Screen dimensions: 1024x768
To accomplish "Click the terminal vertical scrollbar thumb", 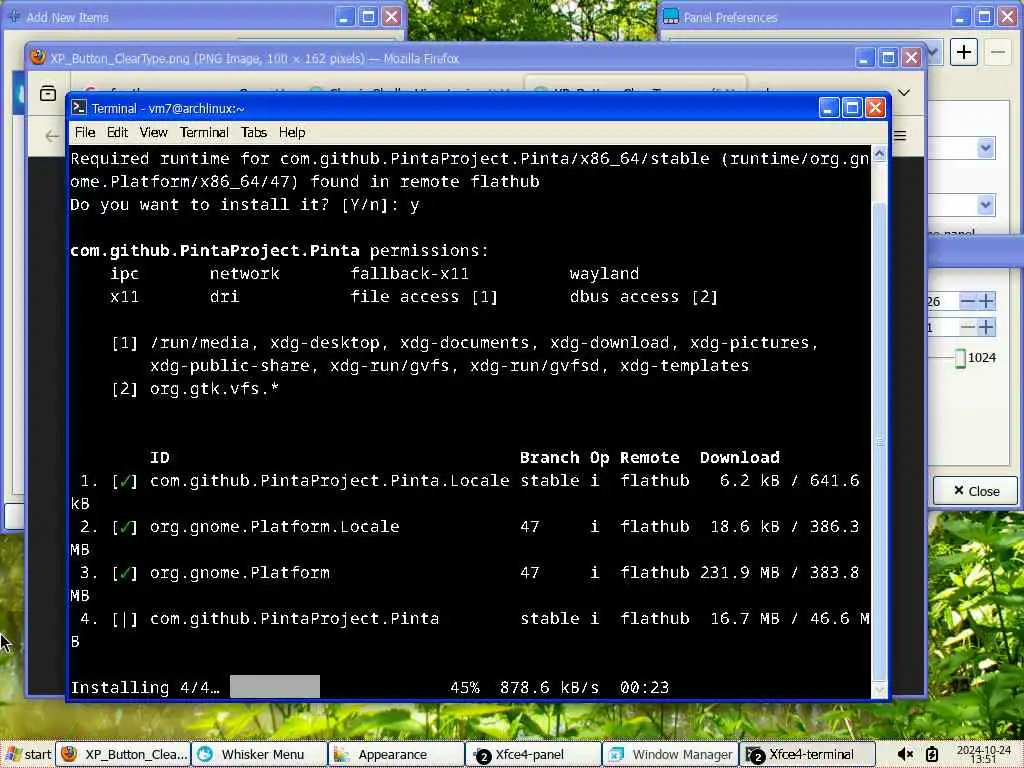I will (880, 441).
